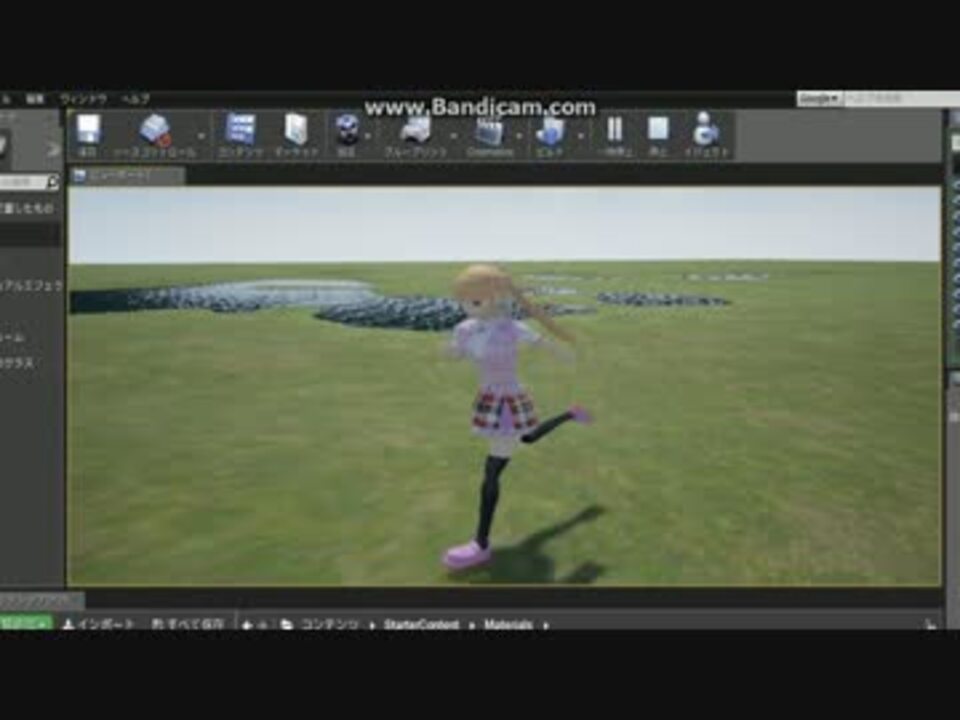Expand the Blueprints dropdown arrow

click(x=454, y=135)
